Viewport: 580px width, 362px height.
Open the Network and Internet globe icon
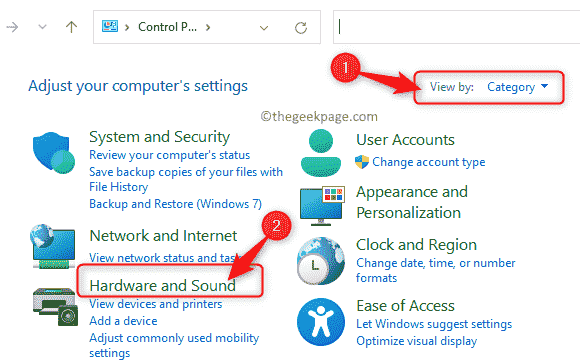(53, 246)
